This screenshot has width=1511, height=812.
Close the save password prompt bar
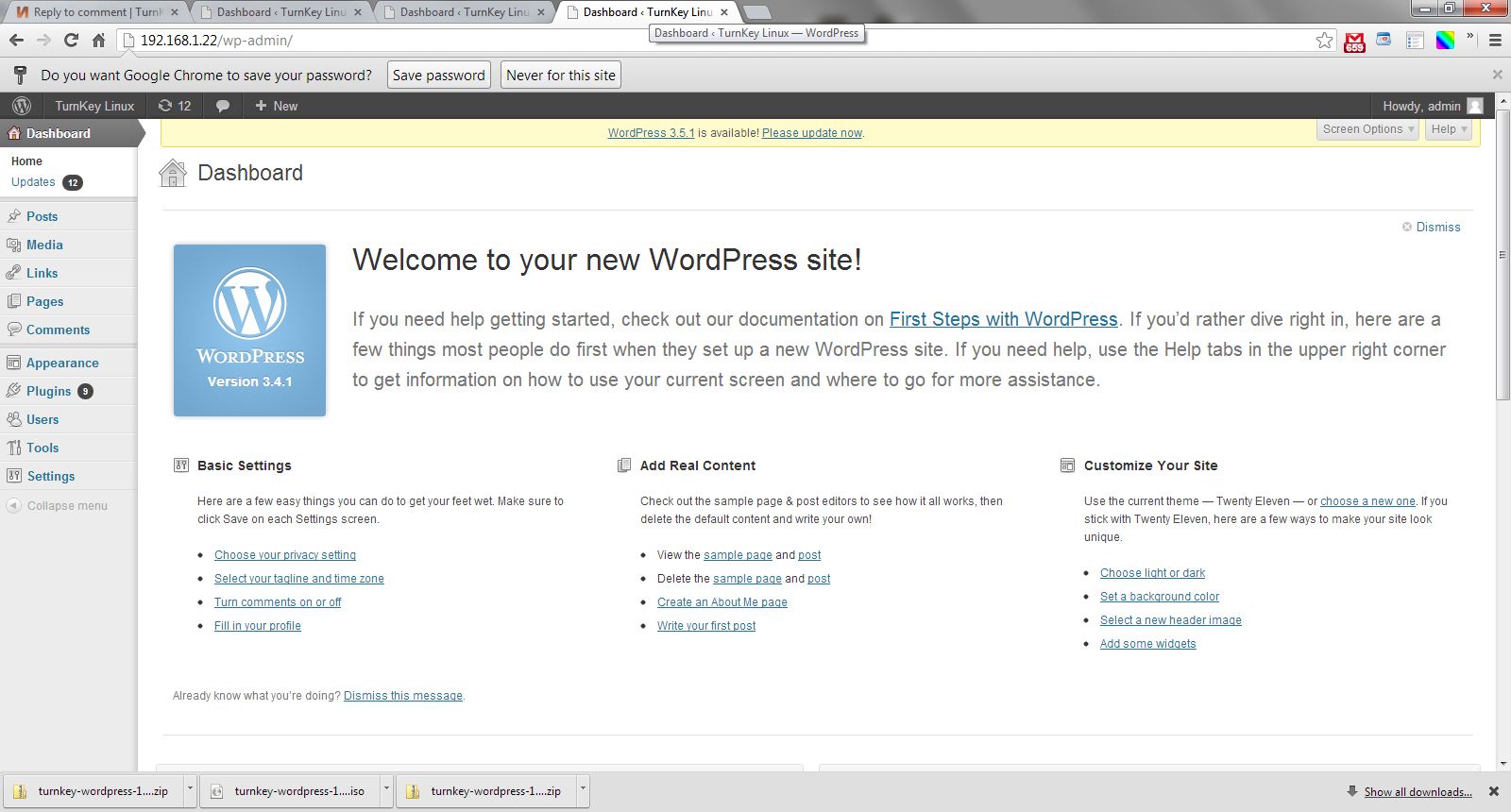[x=1497, y=75]
